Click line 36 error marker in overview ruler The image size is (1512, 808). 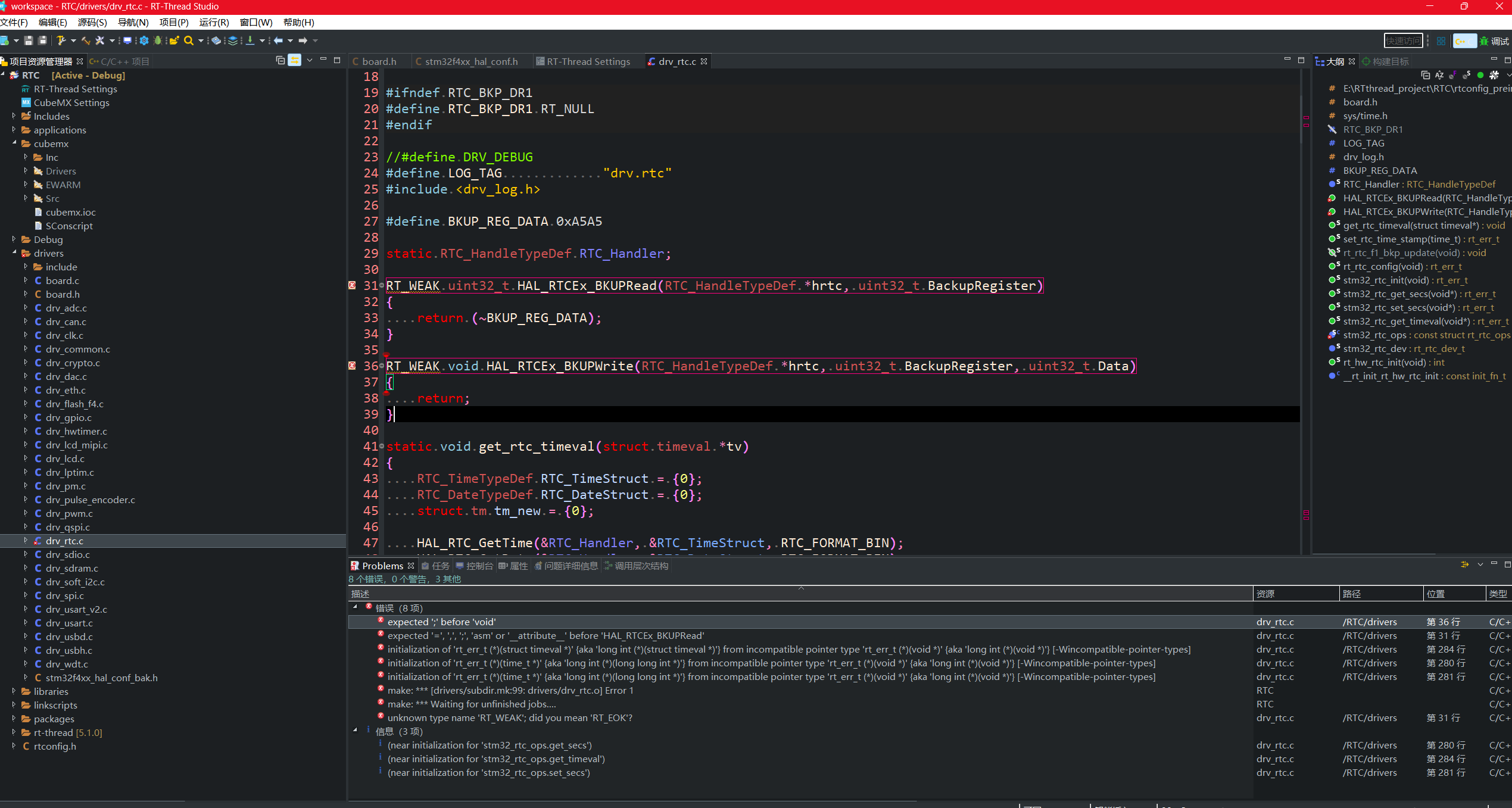tap(1306, 125)
